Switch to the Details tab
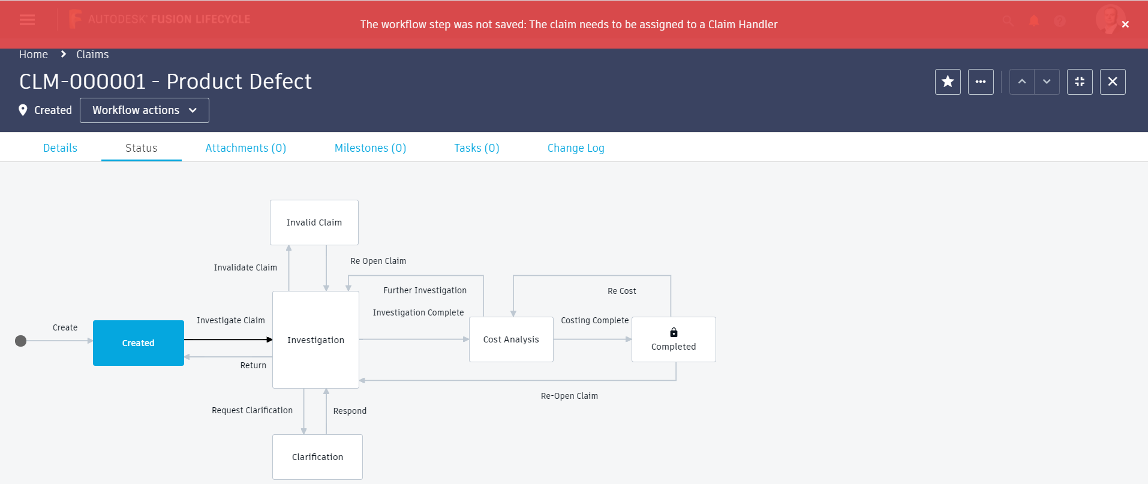Screen dimensions: 1148x484 point(60,148)
